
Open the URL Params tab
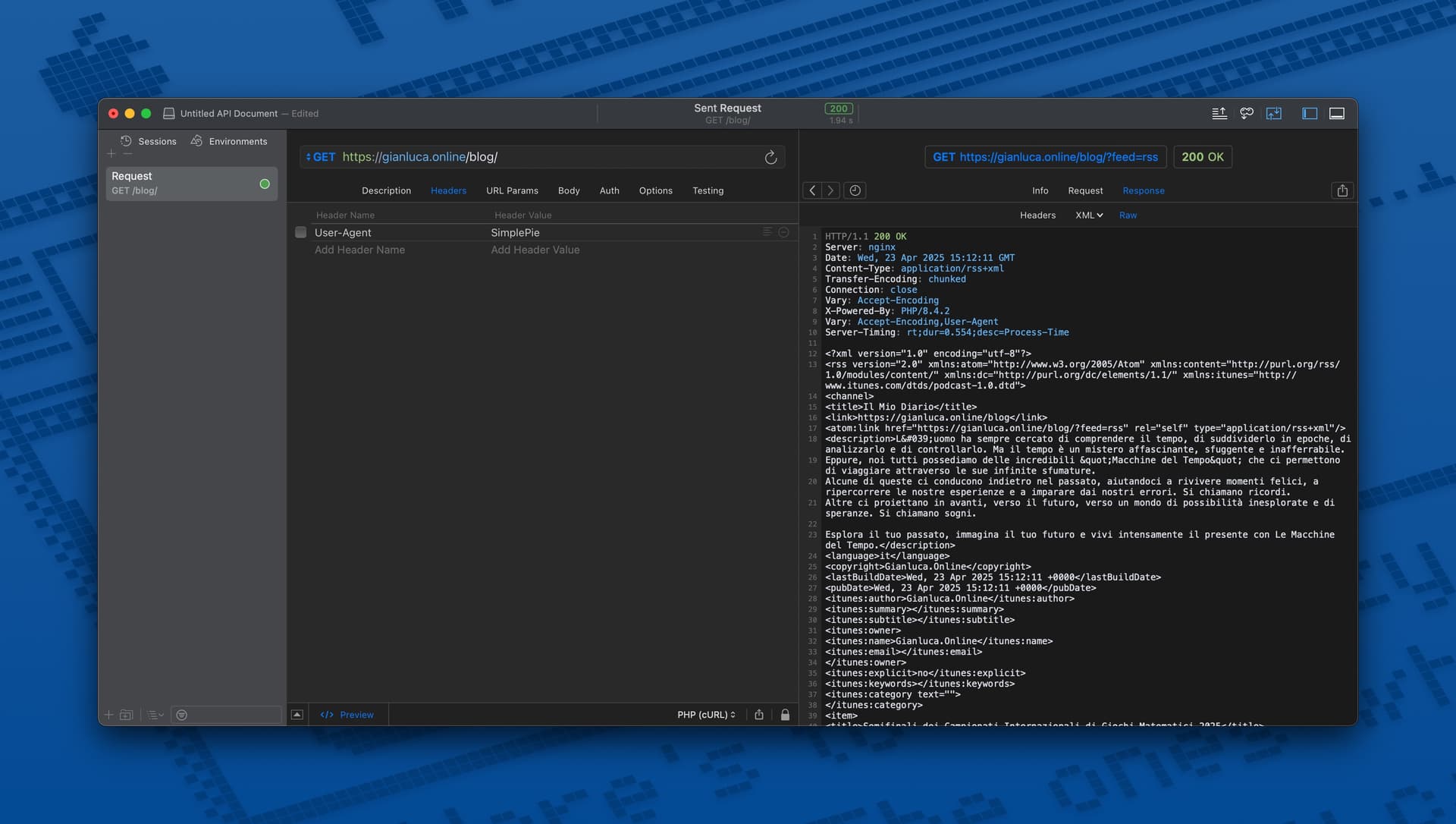[512, 190]
